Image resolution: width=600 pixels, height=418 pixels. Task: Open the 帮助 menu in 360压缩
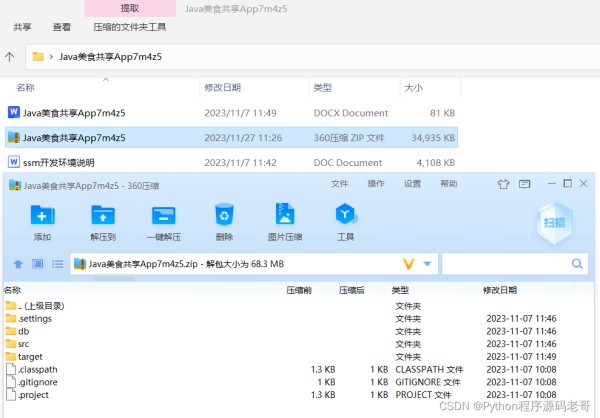coord(449,184)
